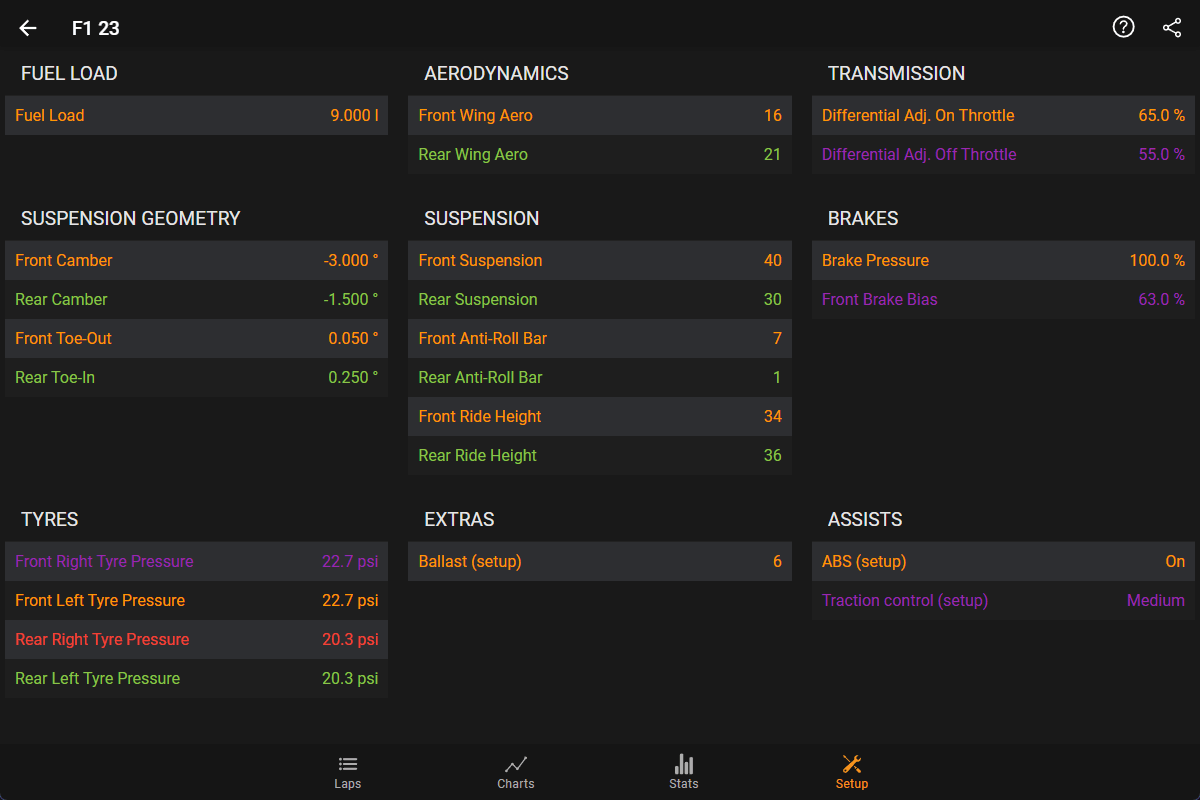Image resolution: width=1200 pixels, height=800 pixels.
Task: Open the help question mark icon
Action: 1123,28
